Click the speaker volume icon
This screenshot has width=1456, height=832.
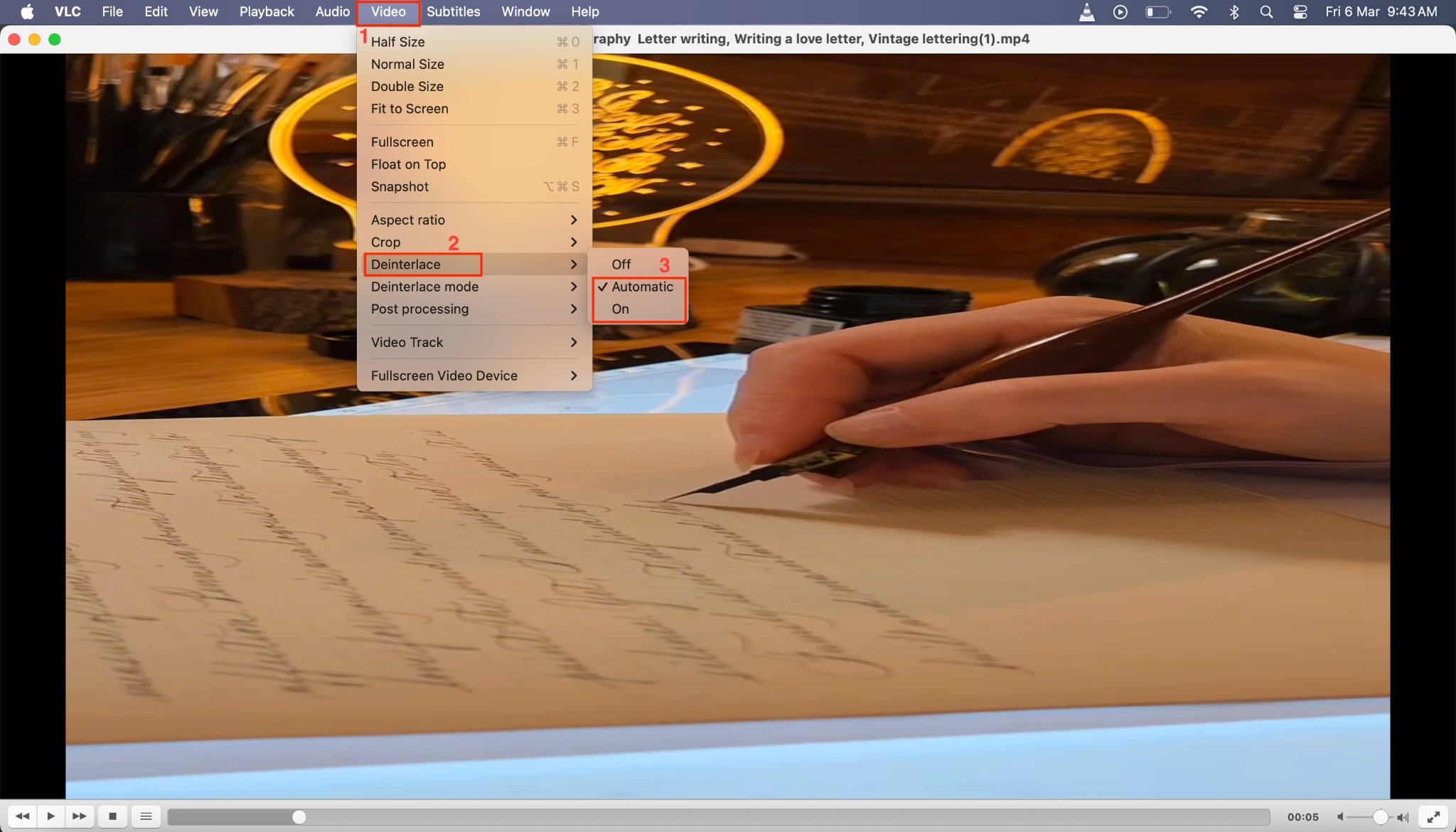pyautogui.click(x=1339, y=816)
